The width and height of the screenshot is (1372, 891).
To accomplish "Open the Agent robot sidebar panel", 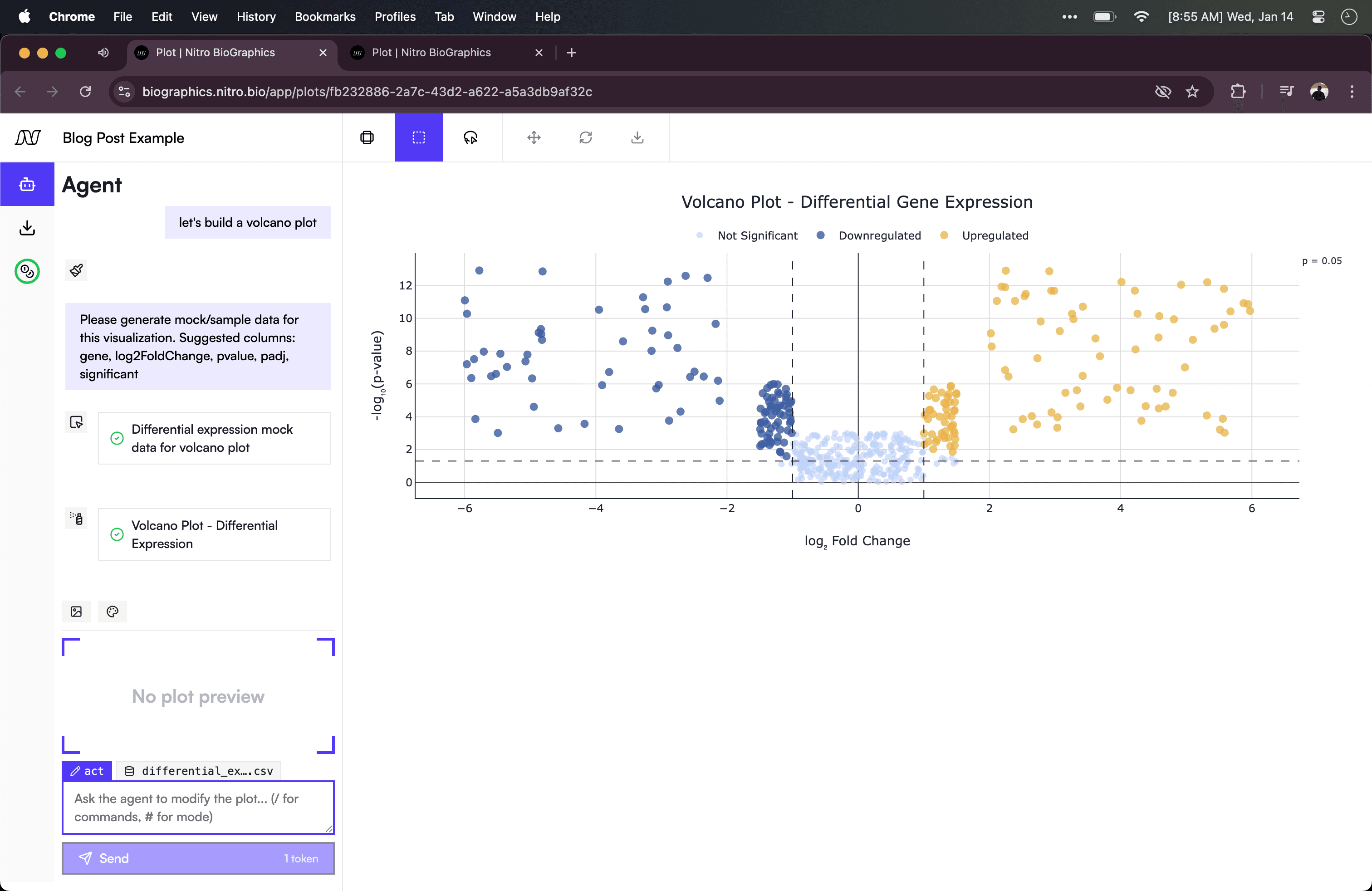I will [x=27, y=185].
